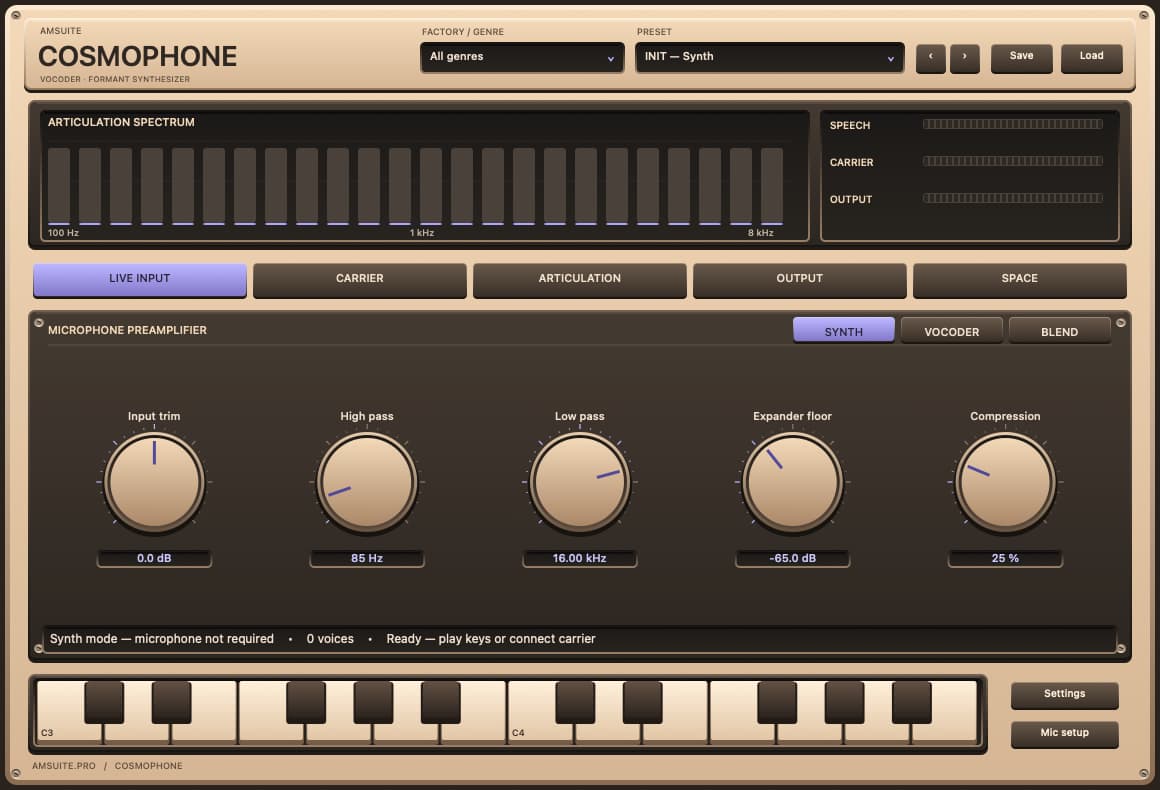This screenshot has width=1160, height=790.
Task: Click the Compression knob
Action: (x=1005, y=482)
